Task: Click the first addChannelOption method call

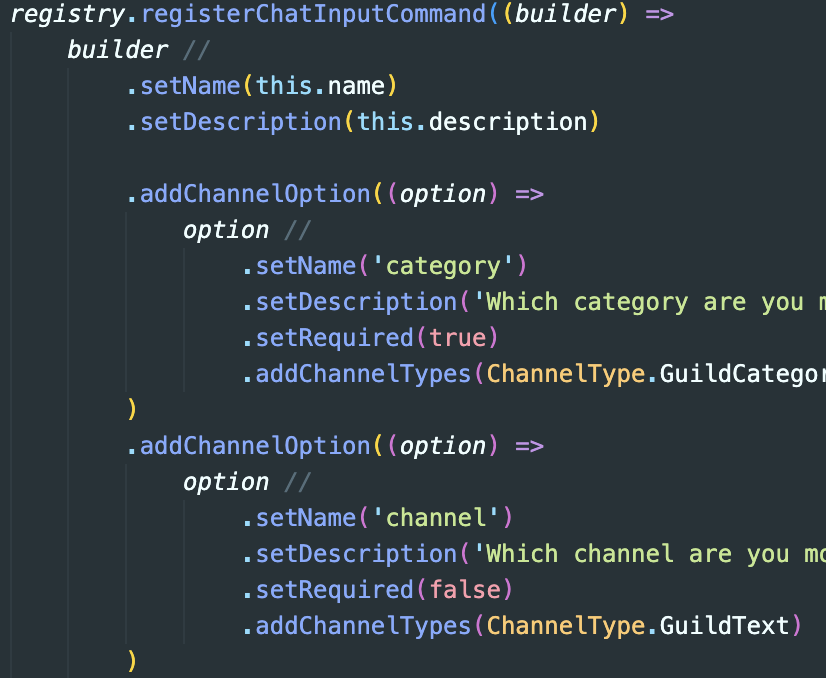Action: point(255,194)
